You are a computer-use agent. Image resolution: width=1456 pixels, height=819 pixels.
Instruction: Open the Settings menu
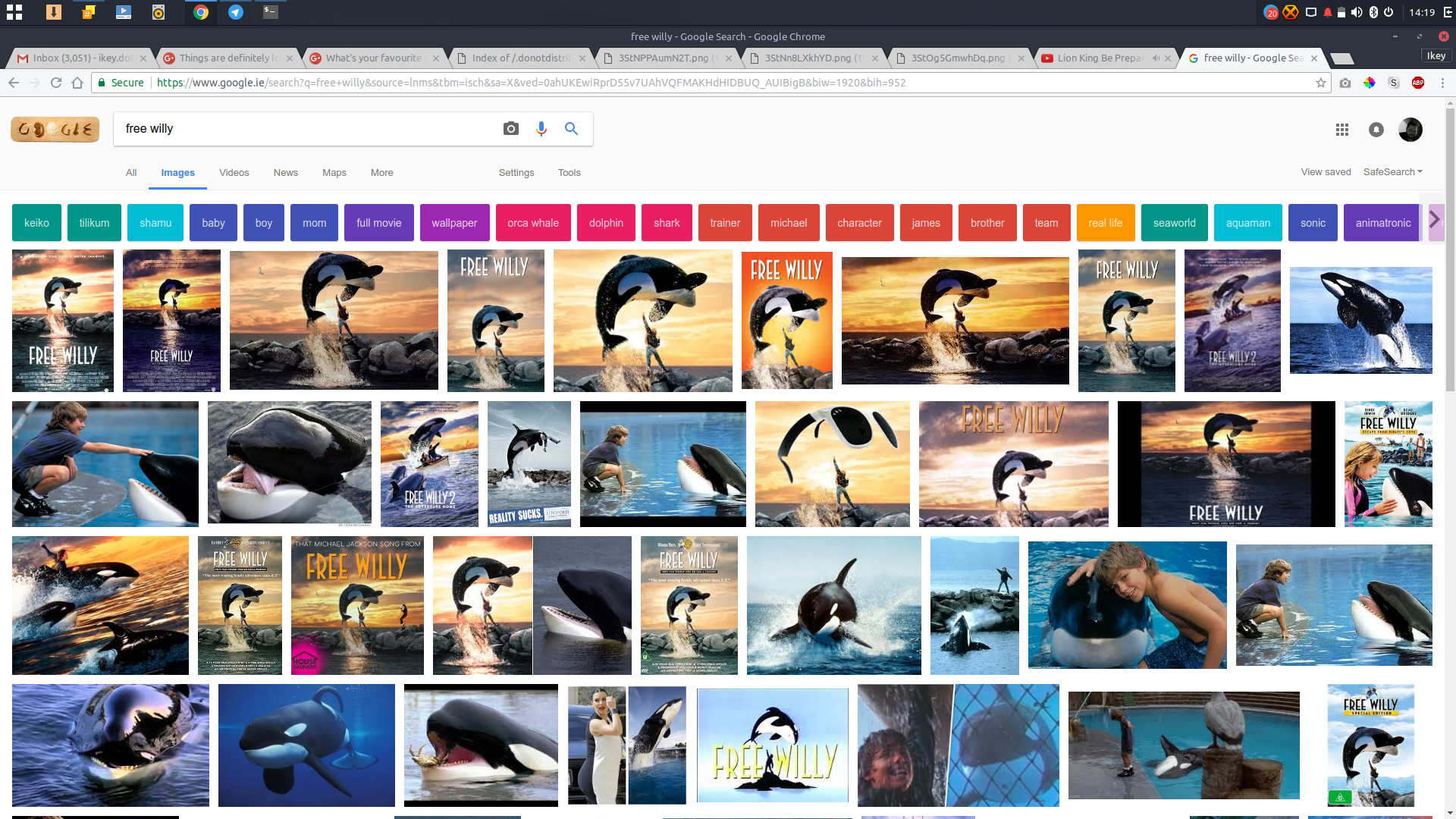(x=516, y=173)
